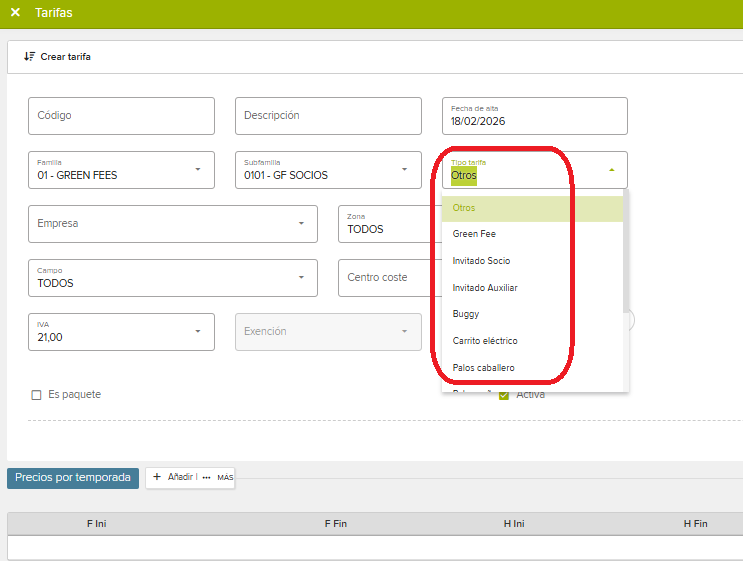
Task: Select Green Fee from the list
Action: tap(474, 234)
